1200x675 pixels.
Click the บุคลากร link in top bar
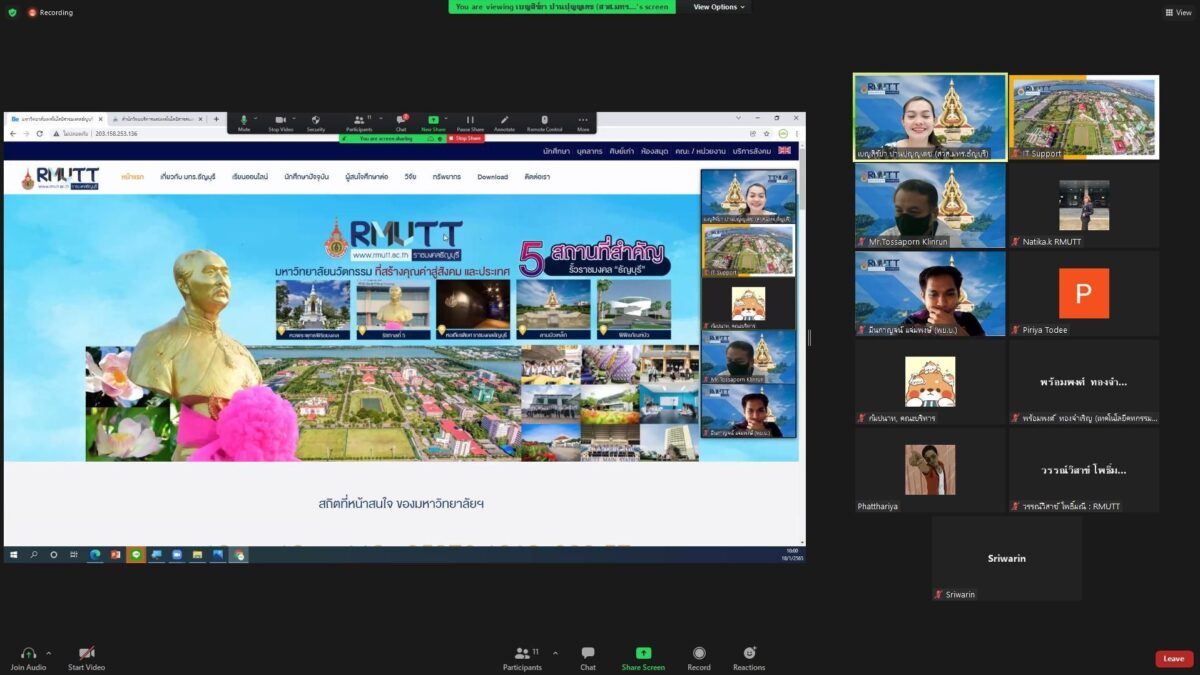(x=590, y=151)
